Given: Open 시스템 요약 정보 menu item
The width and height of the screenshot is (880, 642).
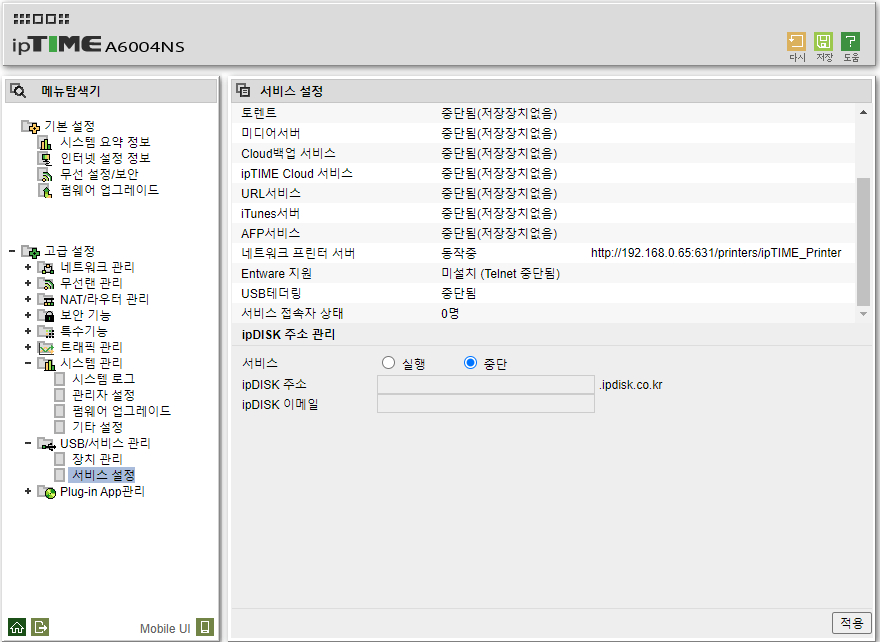Looking at the screenshot, I should click(x=106, y=142).
